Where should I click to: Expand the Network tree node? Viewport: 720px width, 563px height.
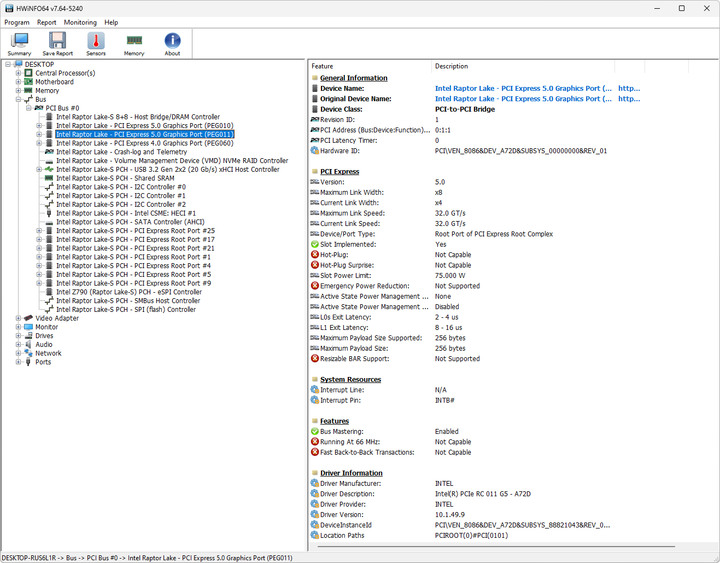pos(18,353)
